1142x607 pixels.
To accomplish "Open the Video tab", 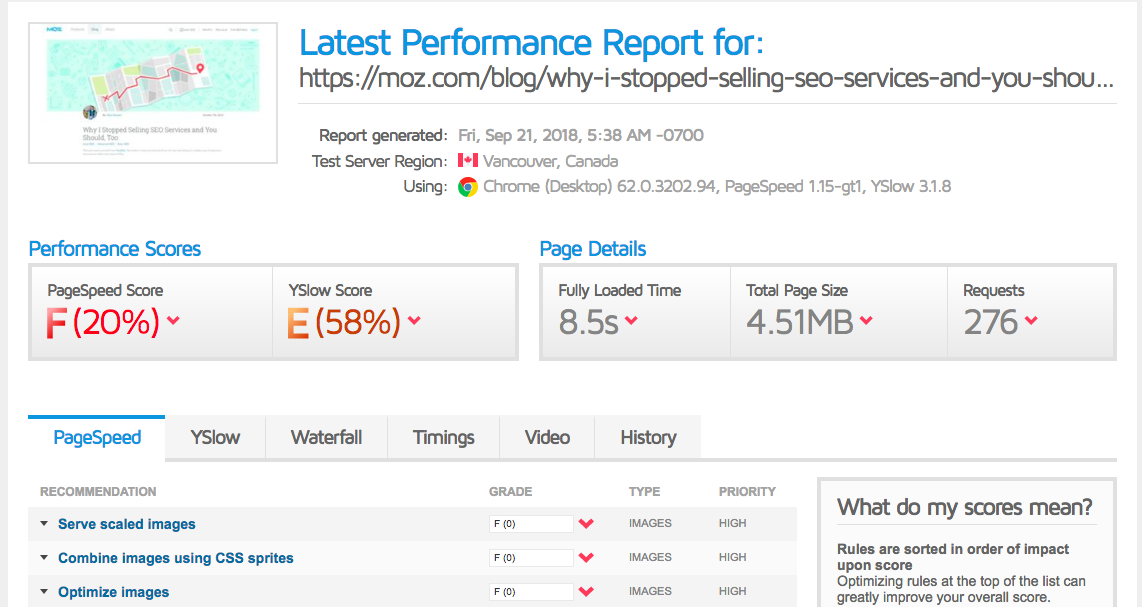I will tap(547, 437).
